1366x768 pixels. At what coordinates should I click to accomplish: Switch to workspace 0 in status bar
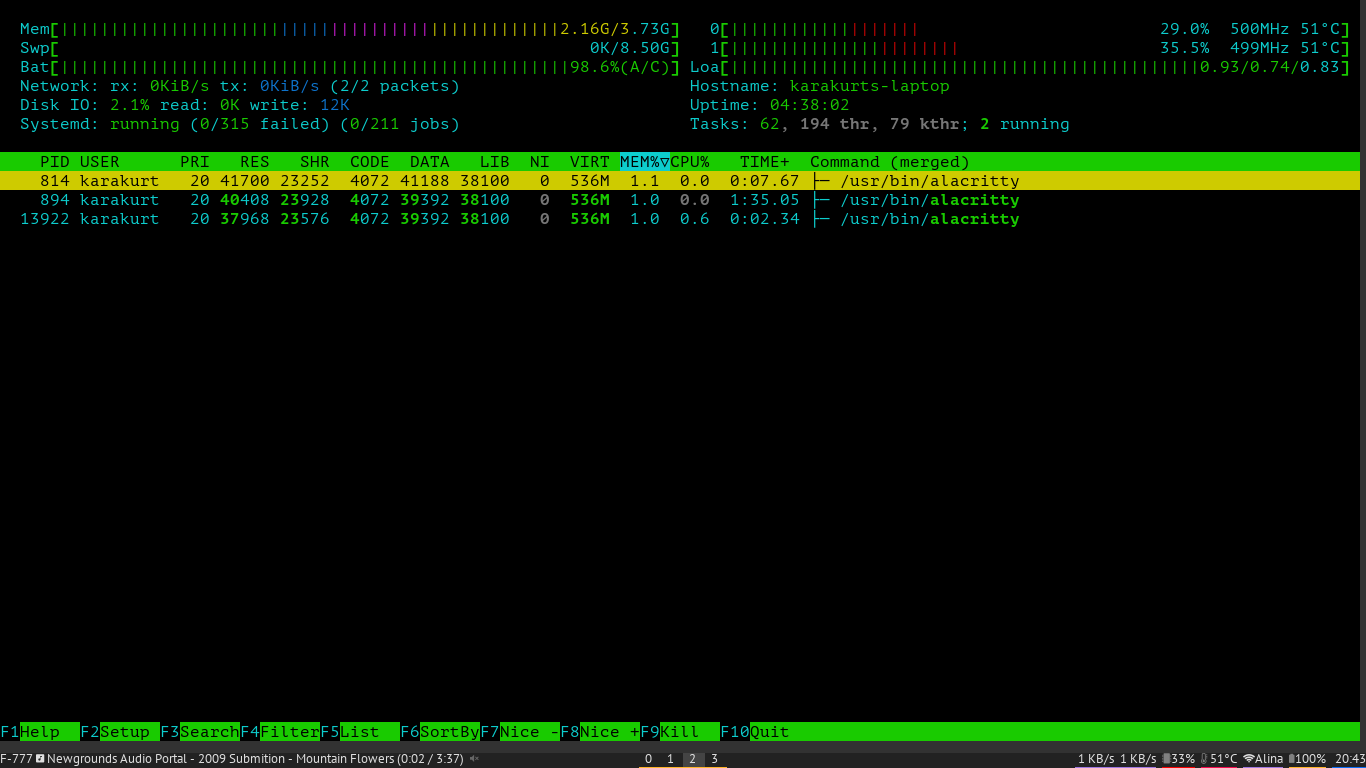[x=648, y=759]
